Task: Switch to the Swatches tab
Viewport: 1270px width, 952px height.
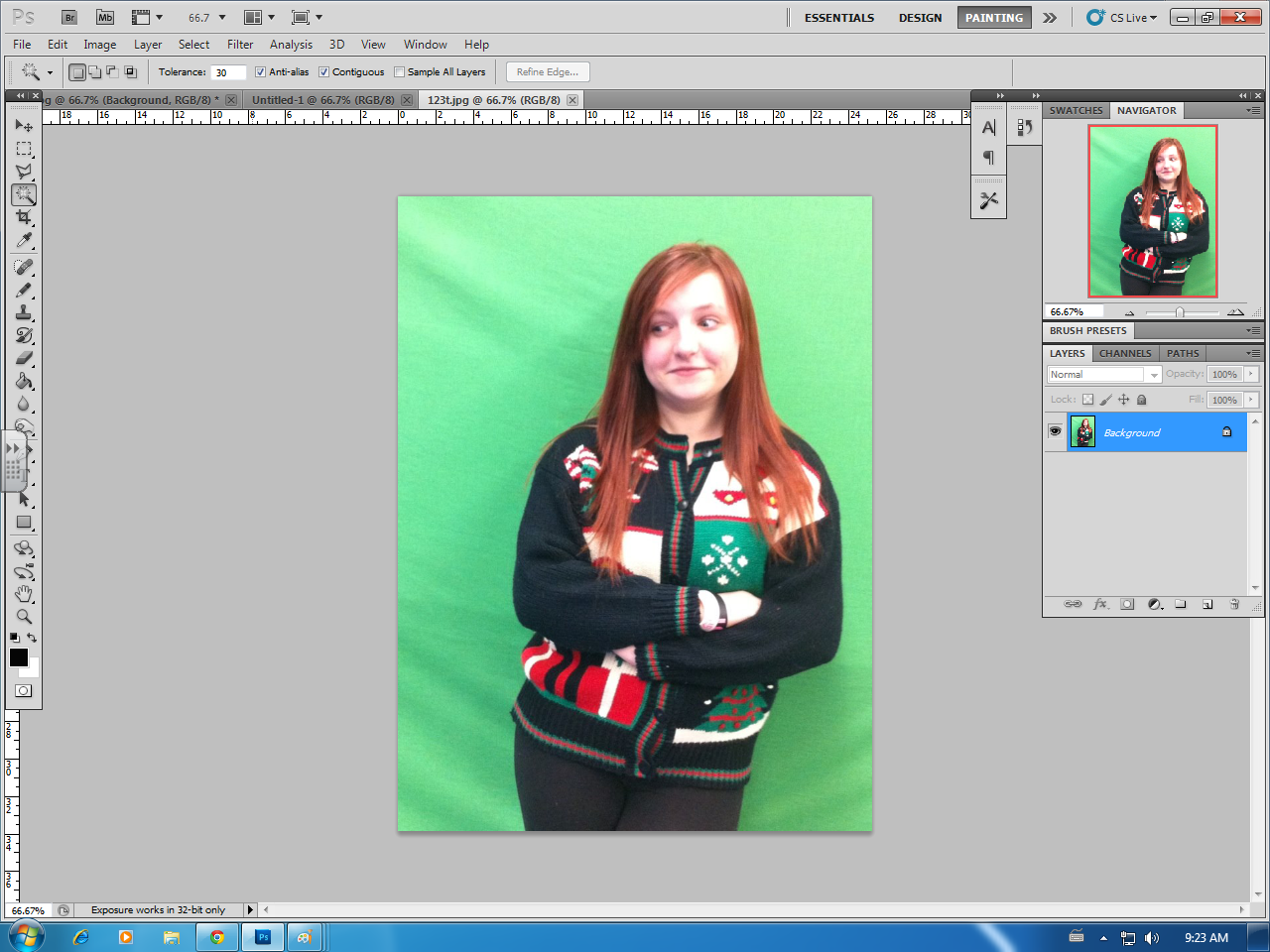Action: 1076,110
